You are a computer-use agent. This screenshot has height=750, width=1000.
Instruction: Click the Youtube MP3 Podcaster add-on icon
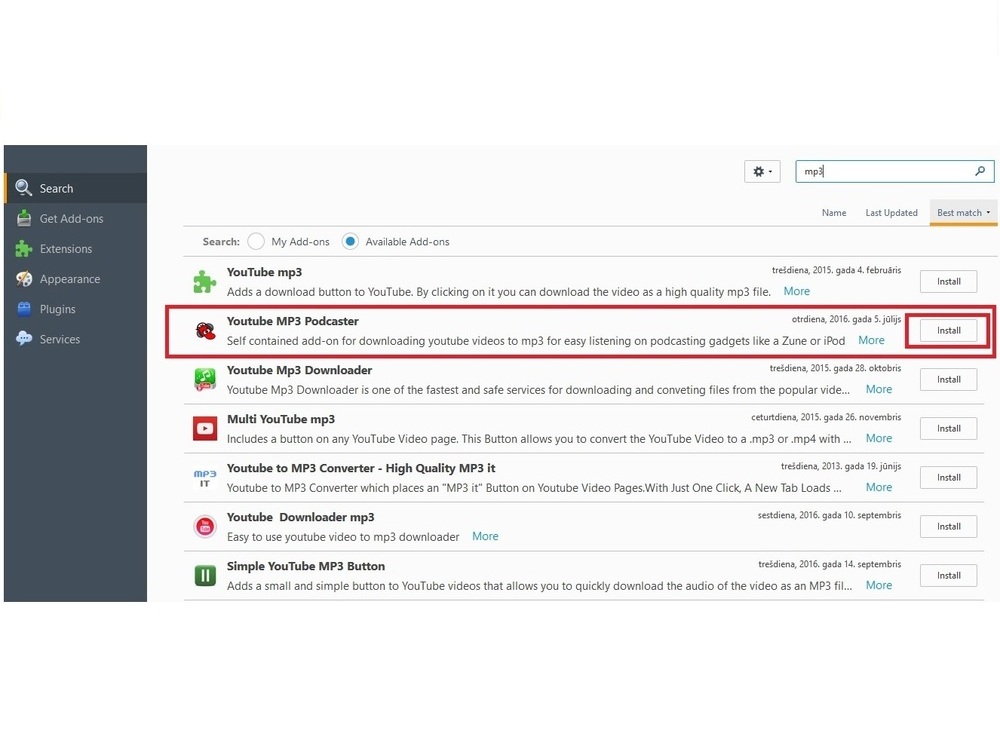pyautogui.click(x=205, y=330)
